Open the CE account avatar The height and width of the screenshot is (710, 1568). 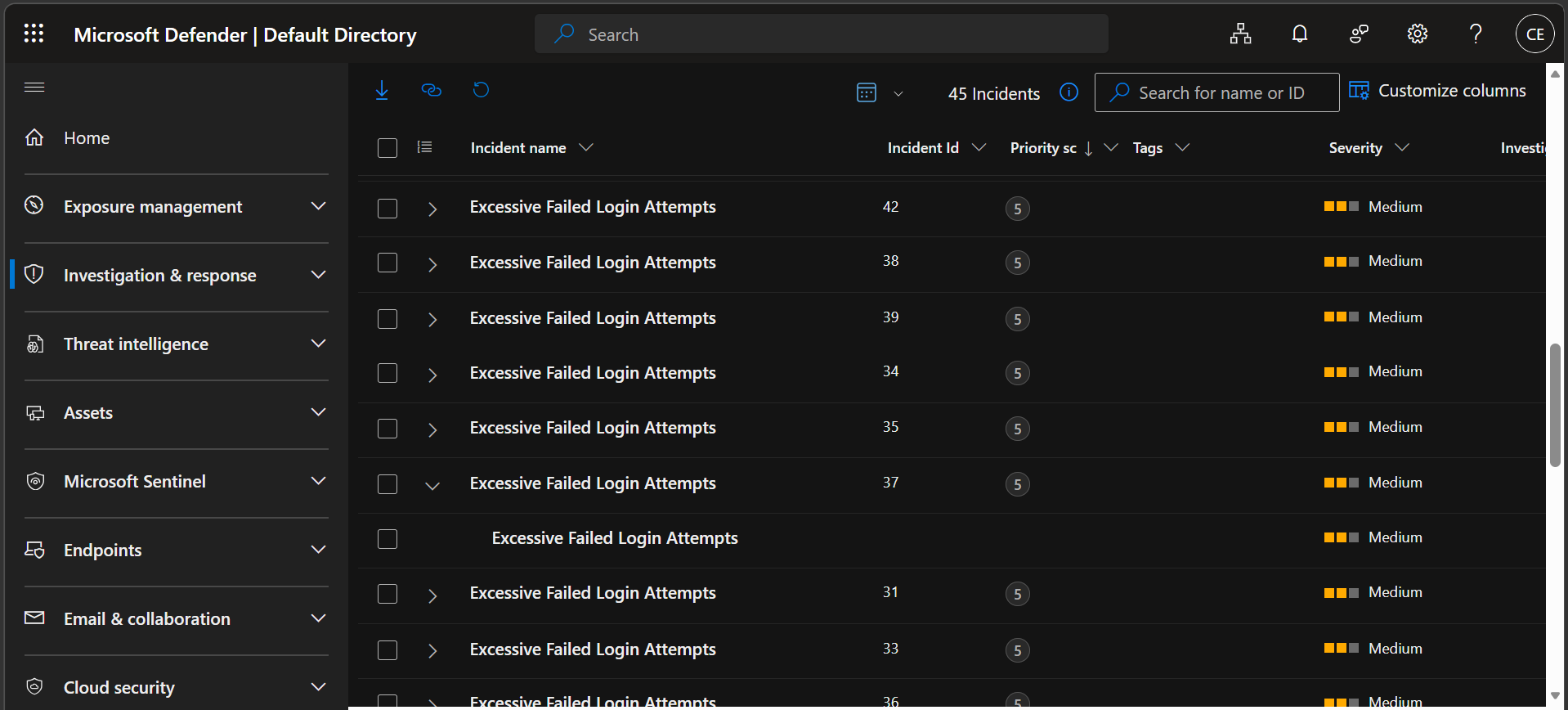pyautogui.click(x=1535, y=34)
